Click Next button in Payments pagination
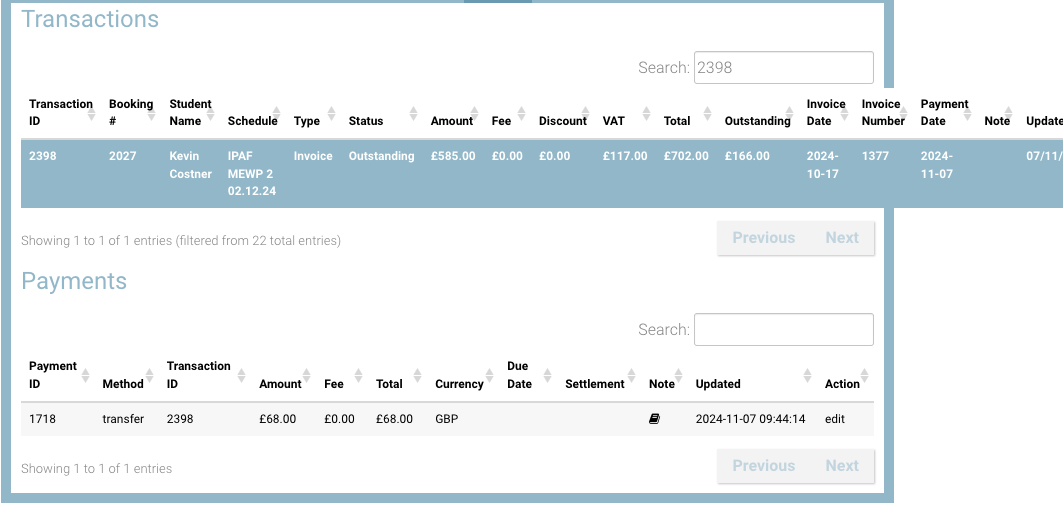1063x507 pixels. pyautogui.click(x=842, y=466)
